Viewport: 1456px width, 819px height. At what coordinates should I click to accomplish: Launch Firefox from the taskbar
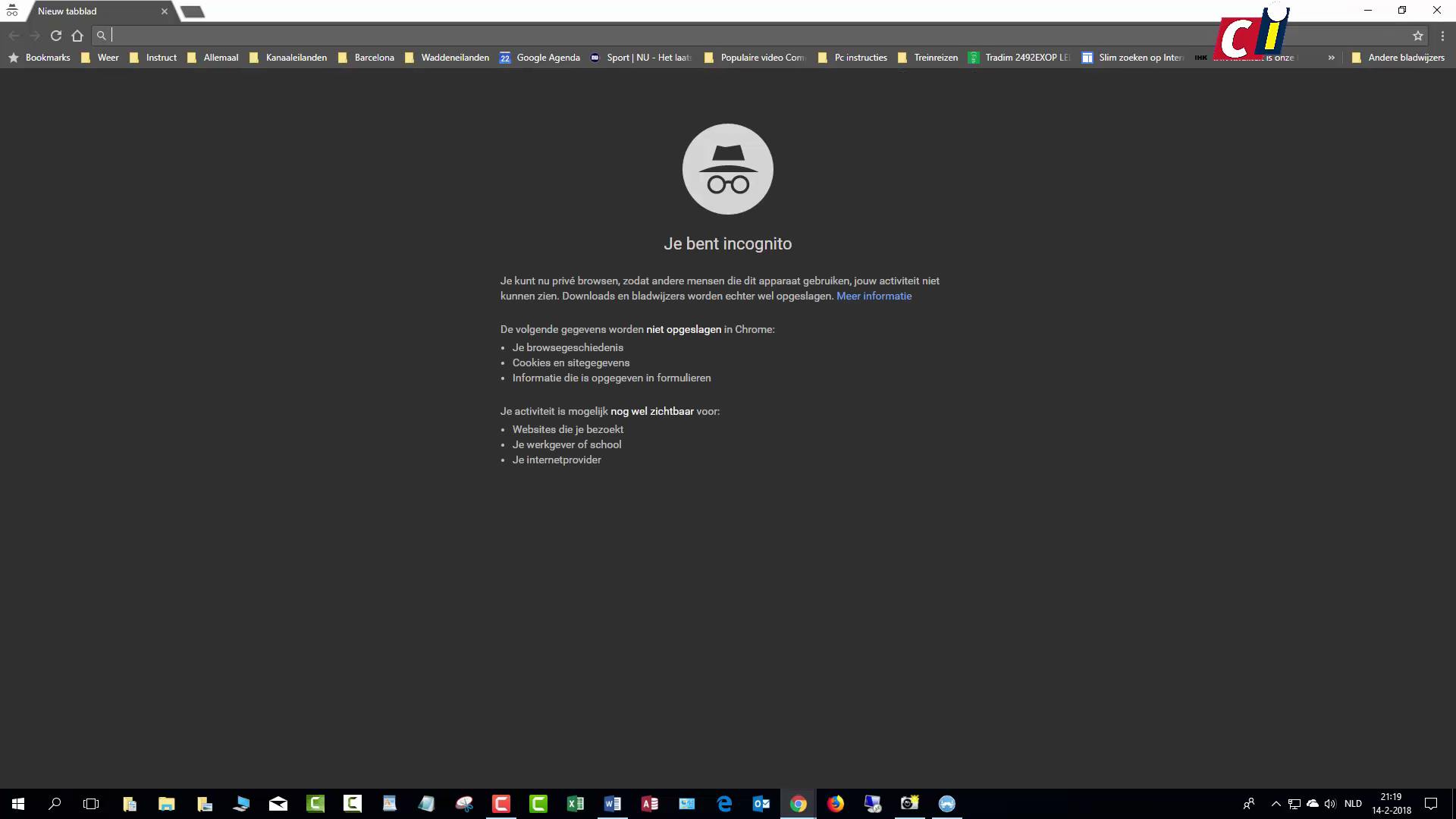coord(835,804)
